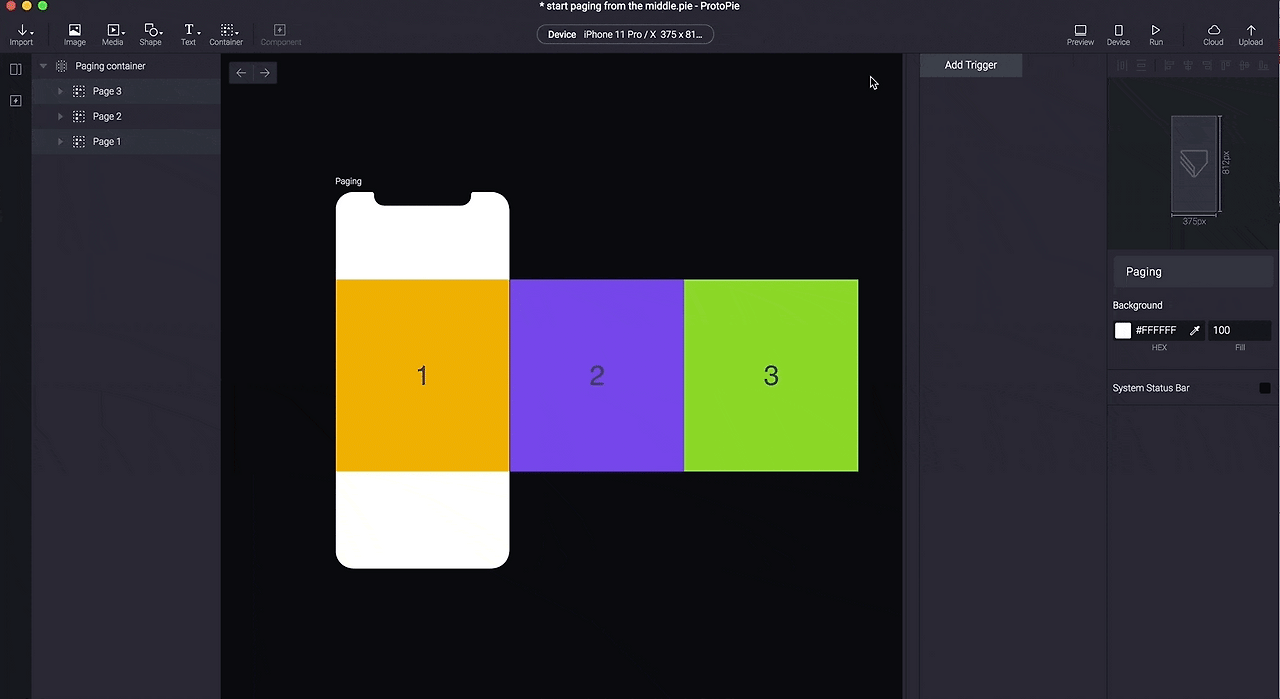
Task: Click the scene name field Paging
Action: [1195, 272]
